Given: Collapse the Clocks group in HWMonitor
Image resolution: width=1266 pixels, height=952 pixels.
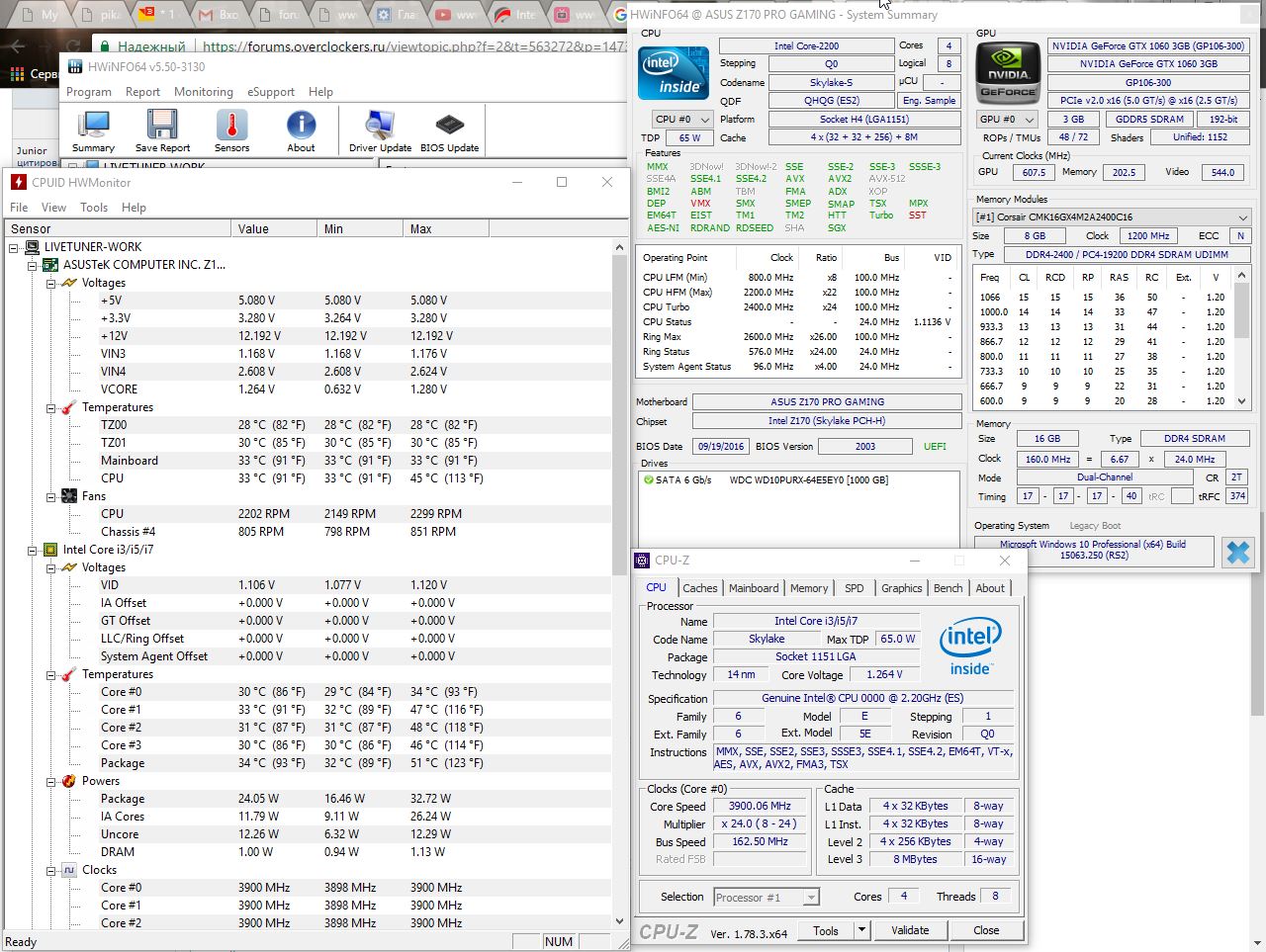Looking at the screenshot, I should tap(49, 870).
